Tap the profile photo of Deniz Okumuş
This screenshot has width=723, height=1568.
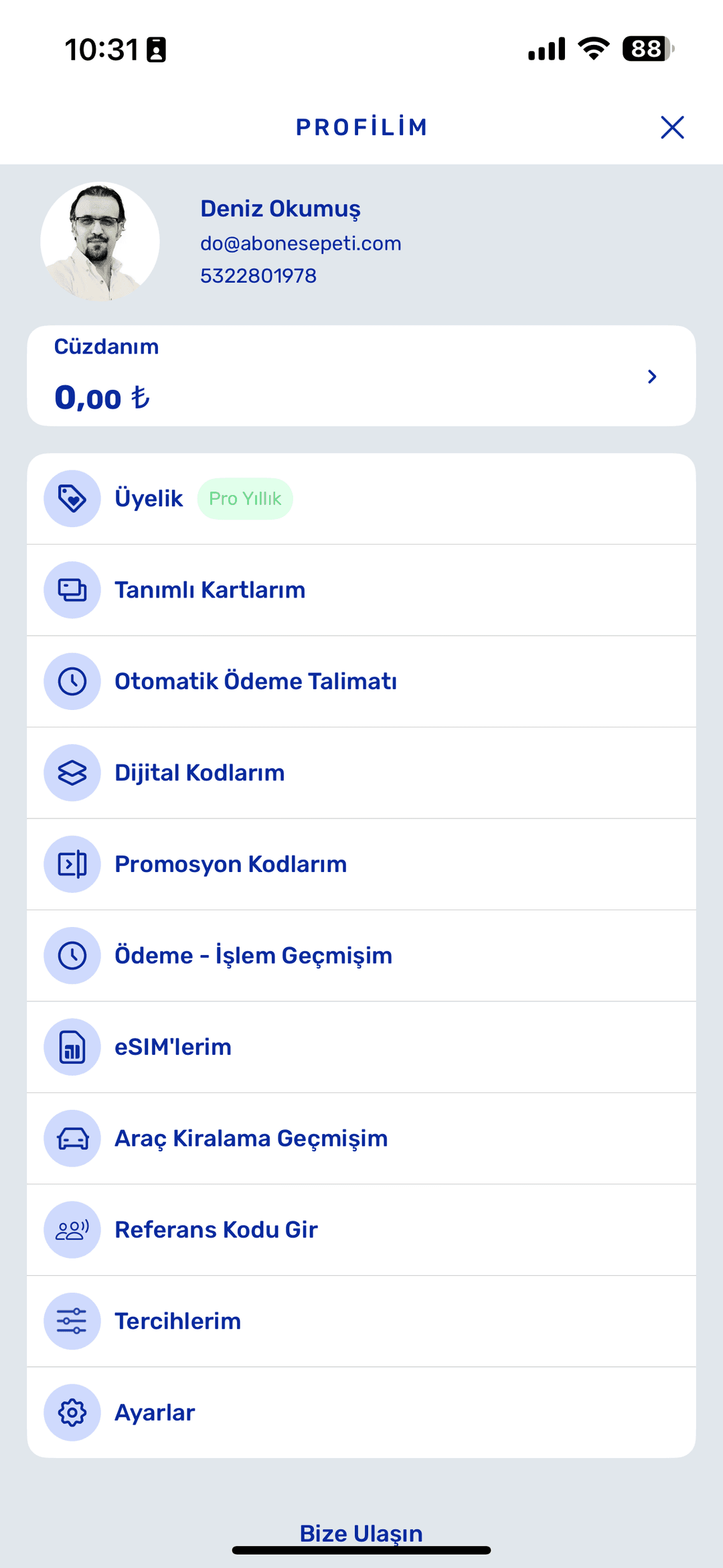click(100, 241)
